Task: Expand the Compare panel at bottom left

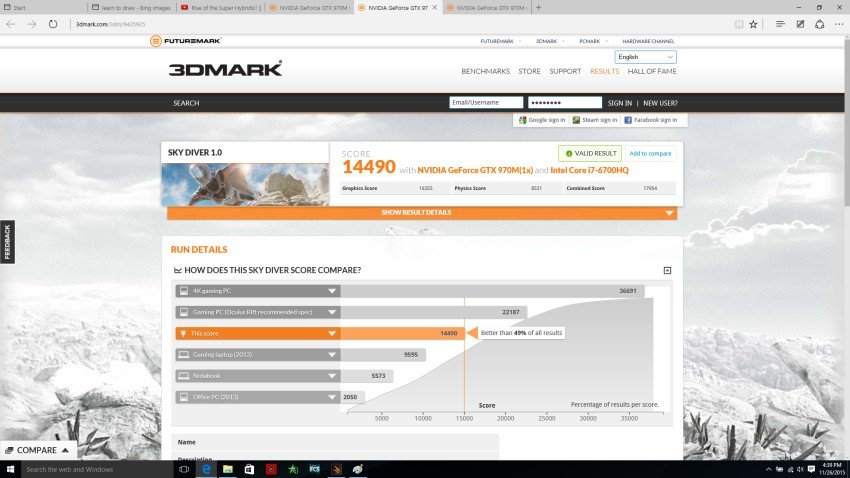Action: (38, 450)
